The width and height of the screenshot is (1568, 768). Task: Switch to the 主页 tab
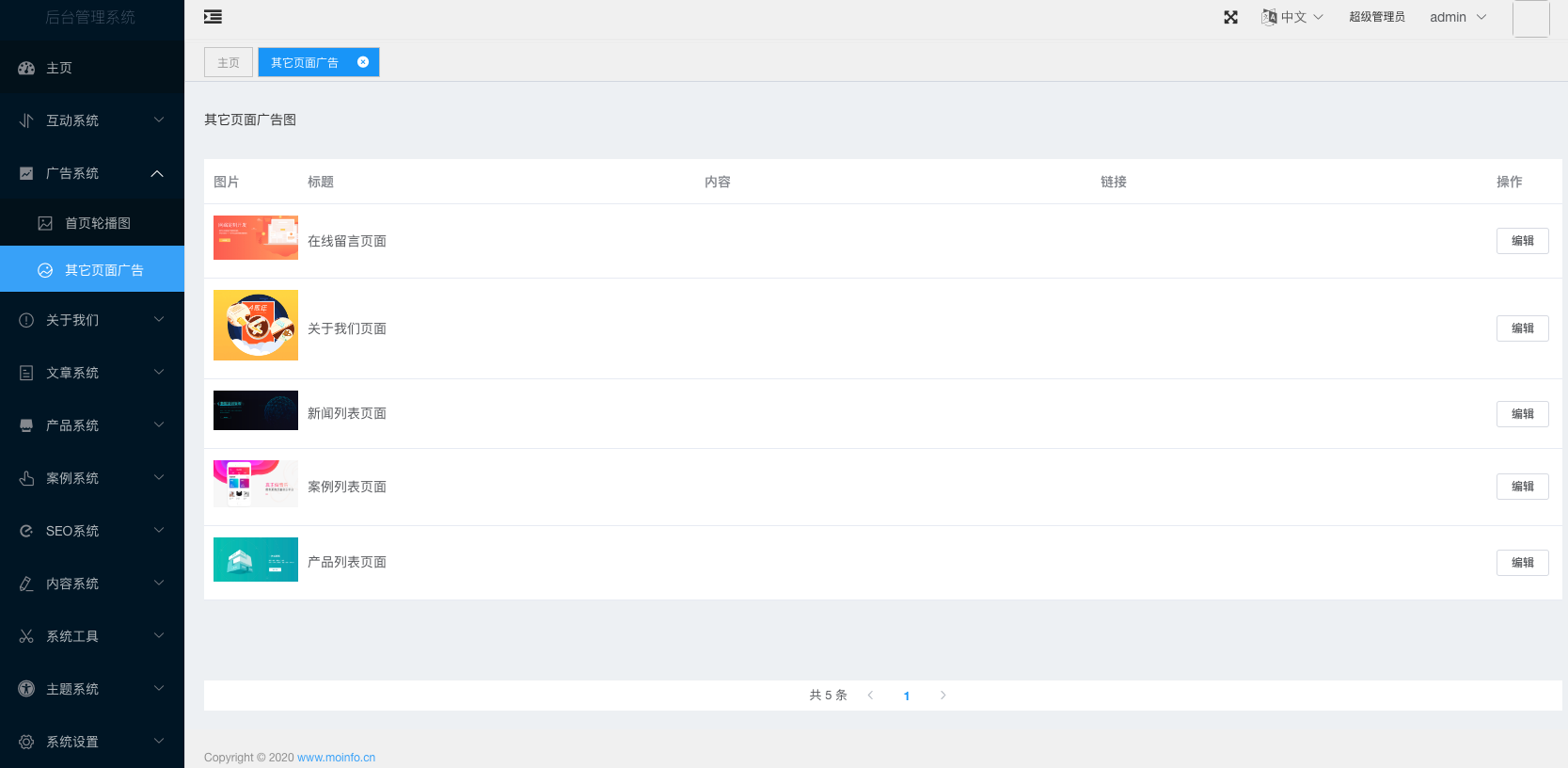[x=229, y=62]
